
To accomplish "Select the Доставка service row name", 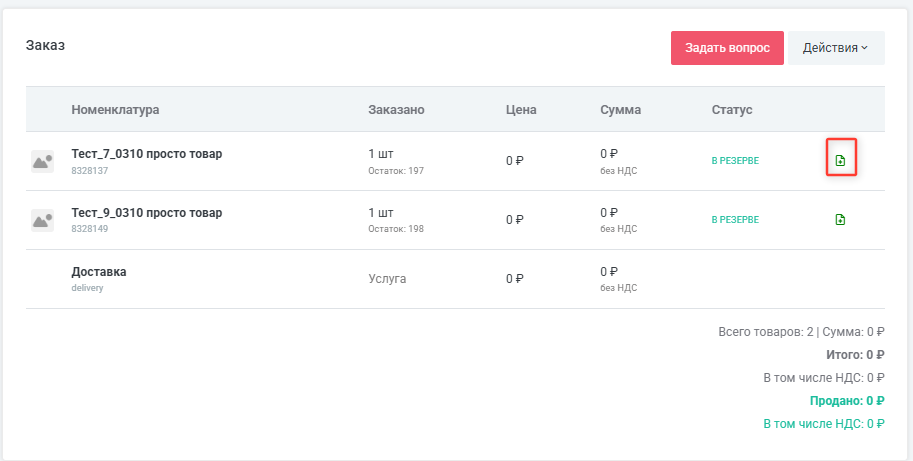I will click(x=99, y=272).
